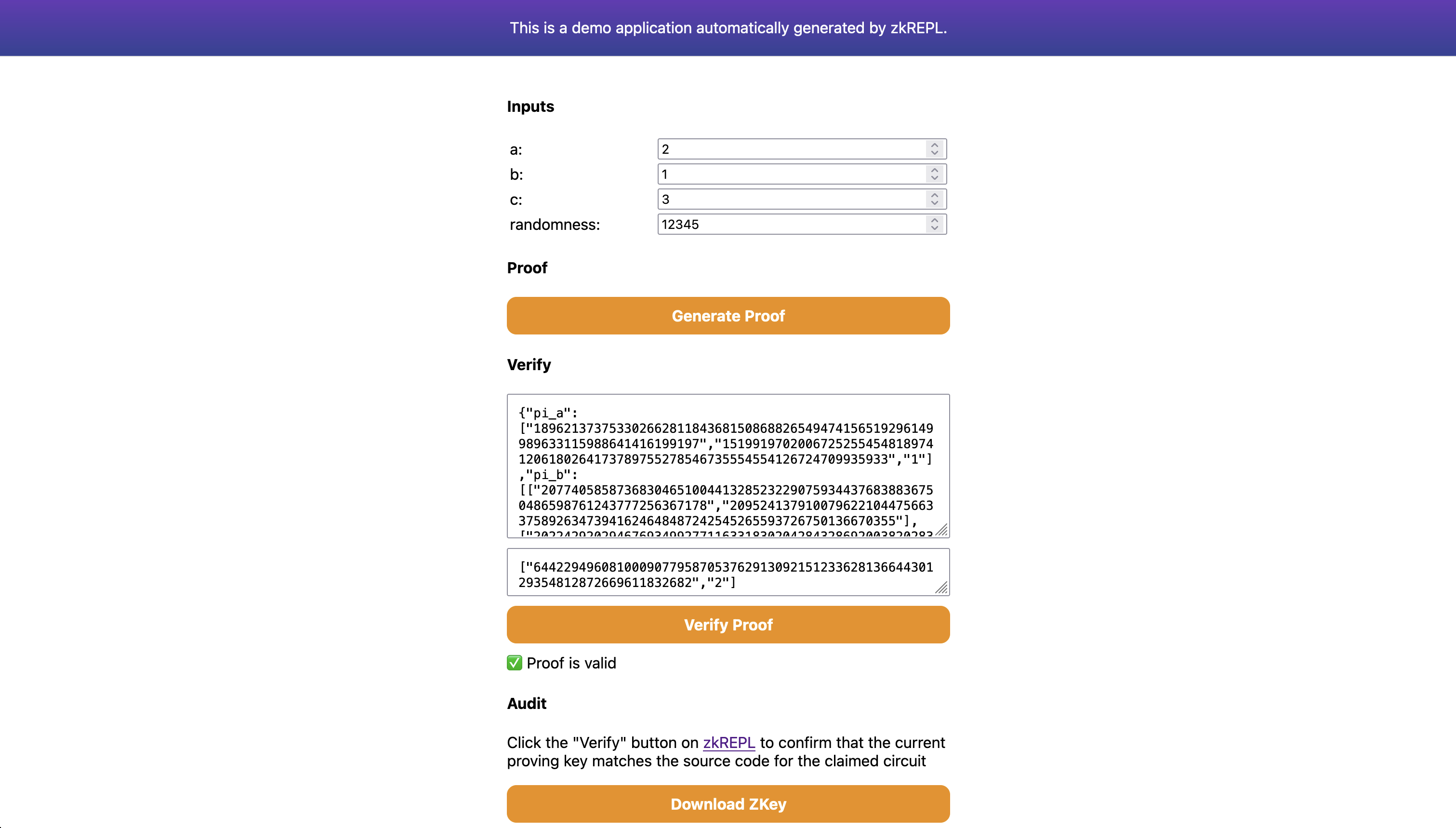Increment the randomness value
Screen dimensions: 1456x828
point(934,219)
